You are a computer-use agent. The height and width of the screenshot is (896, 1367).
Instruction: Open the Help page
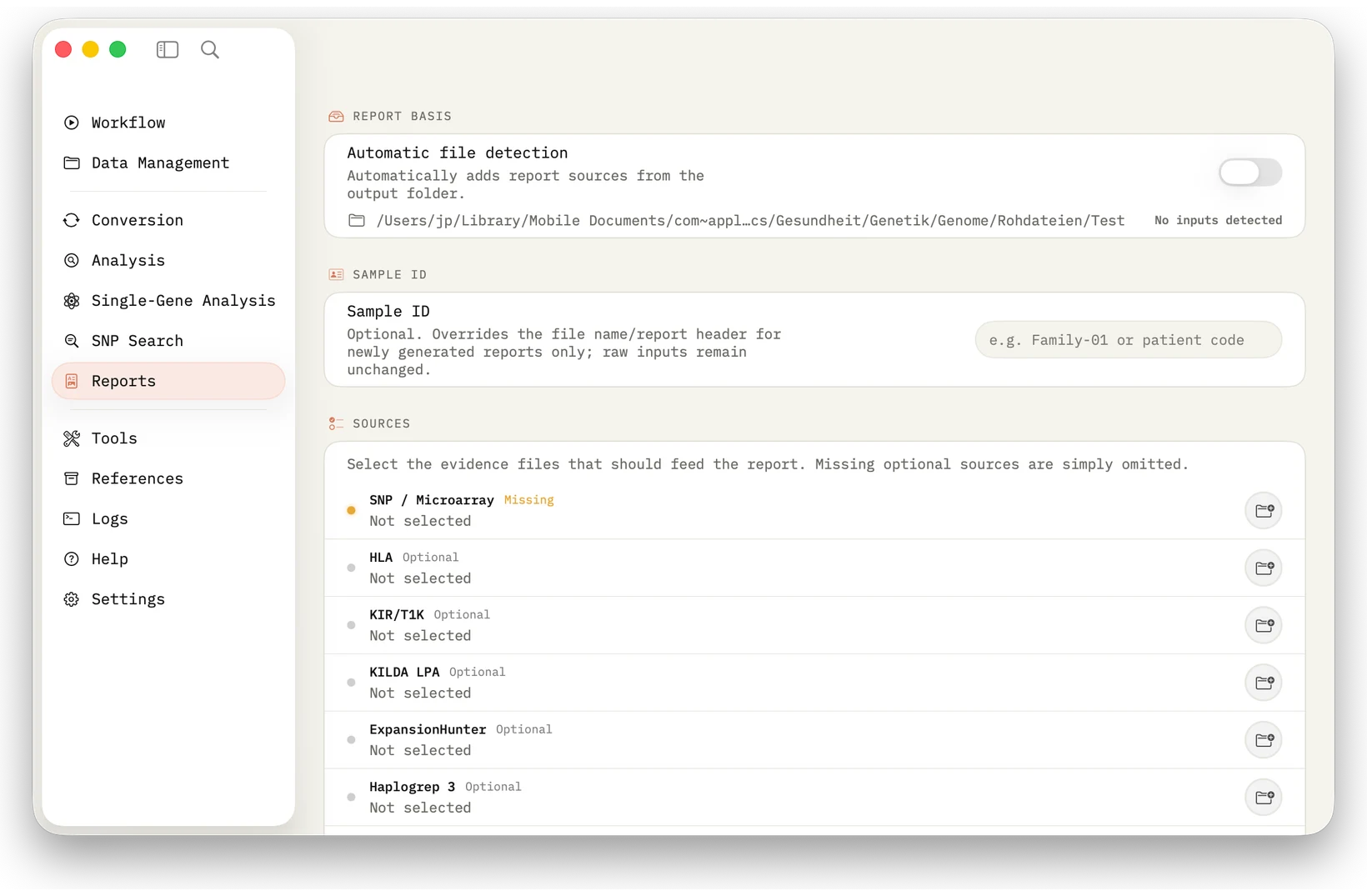tap(168, 559)
